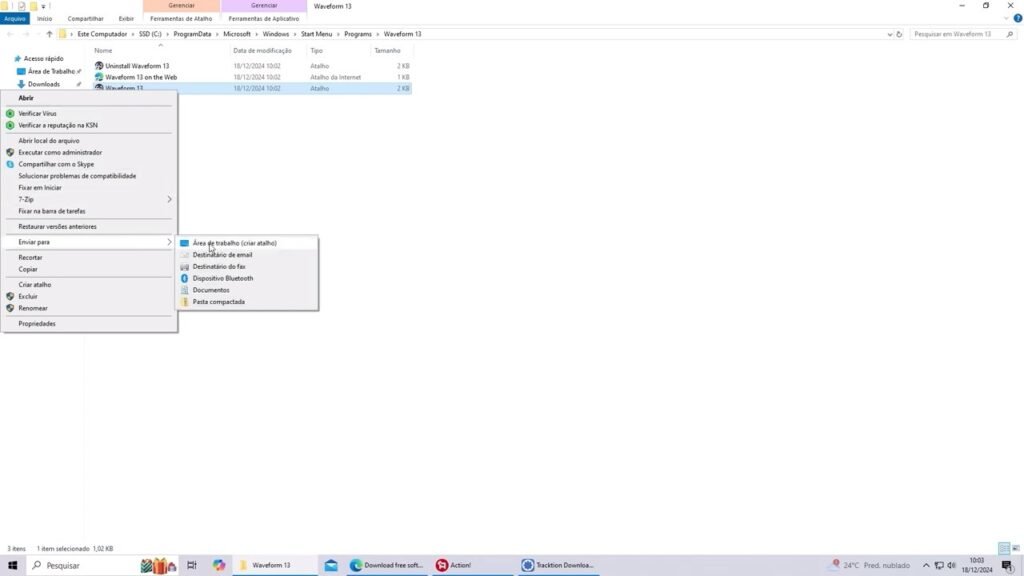Click the Windows breadcrumb in address bar
The width and height of the screenshot is (1024, 576).
(276, 34)
